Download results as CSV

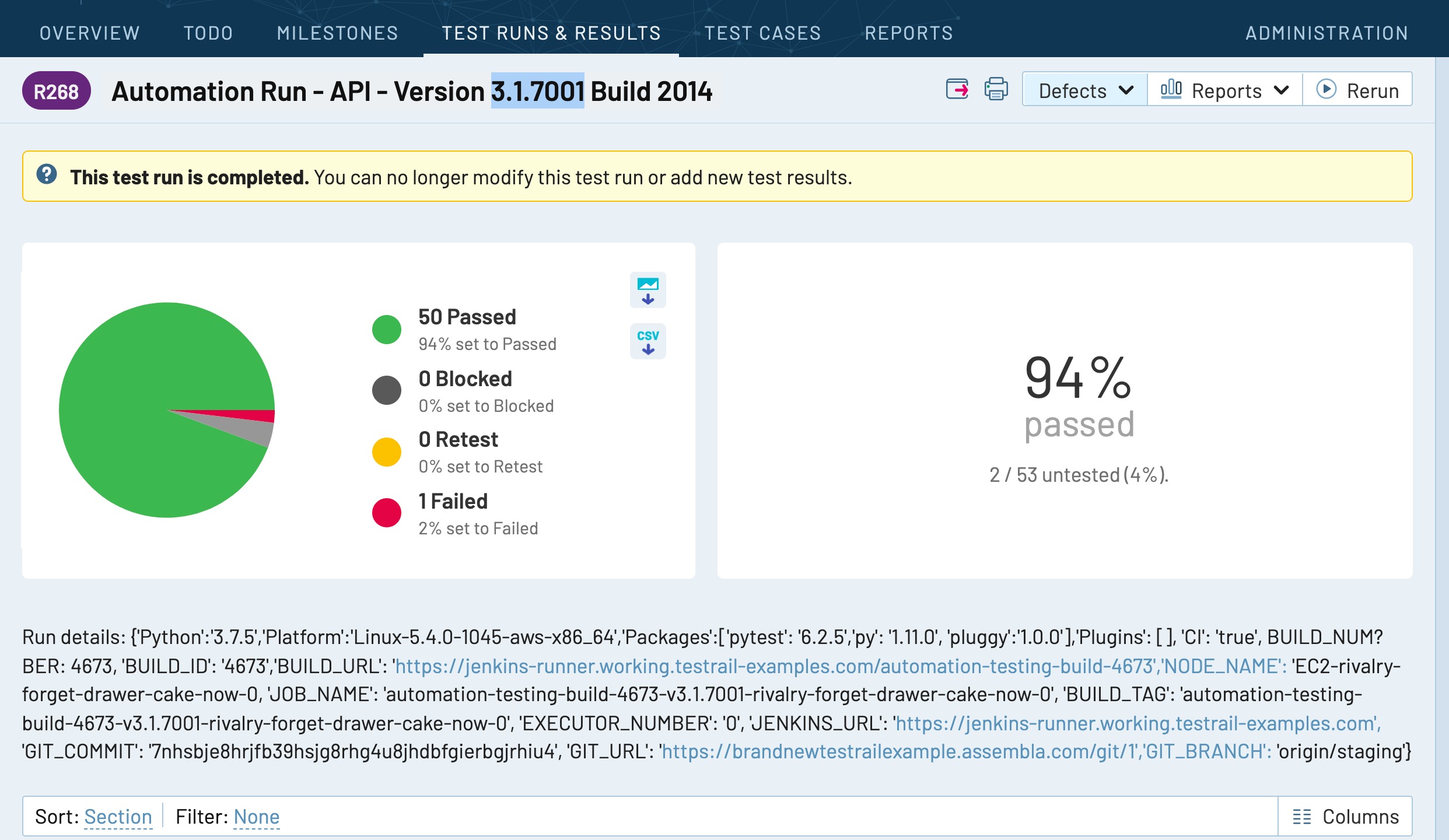(x=648, y=341)
